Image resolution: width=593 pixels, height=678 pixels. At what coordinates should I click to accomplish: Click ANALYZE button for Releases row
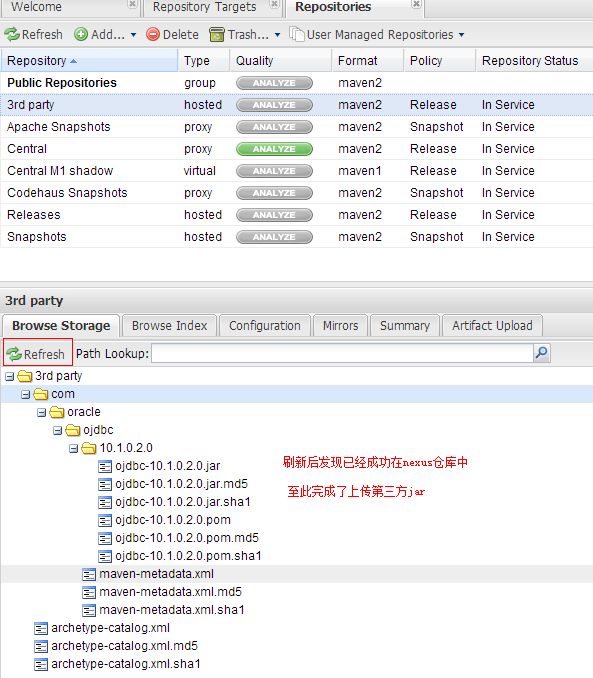click(x=274, y=215)
